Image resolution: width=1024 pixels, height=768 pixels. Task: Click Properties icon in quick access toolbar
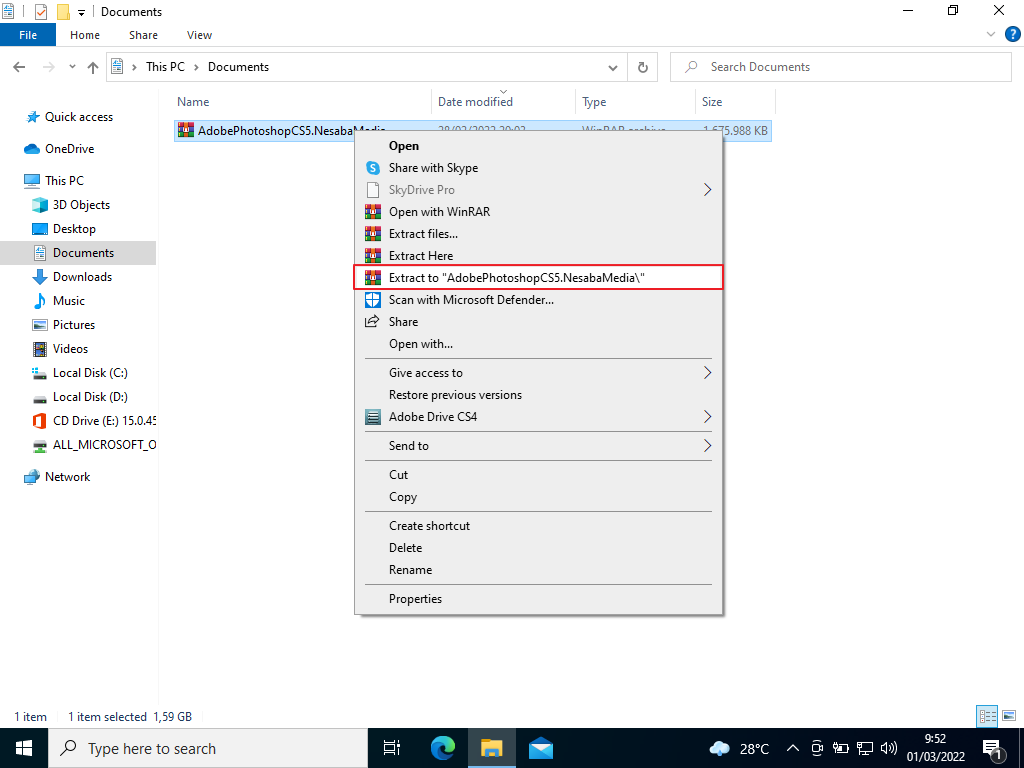40,12
